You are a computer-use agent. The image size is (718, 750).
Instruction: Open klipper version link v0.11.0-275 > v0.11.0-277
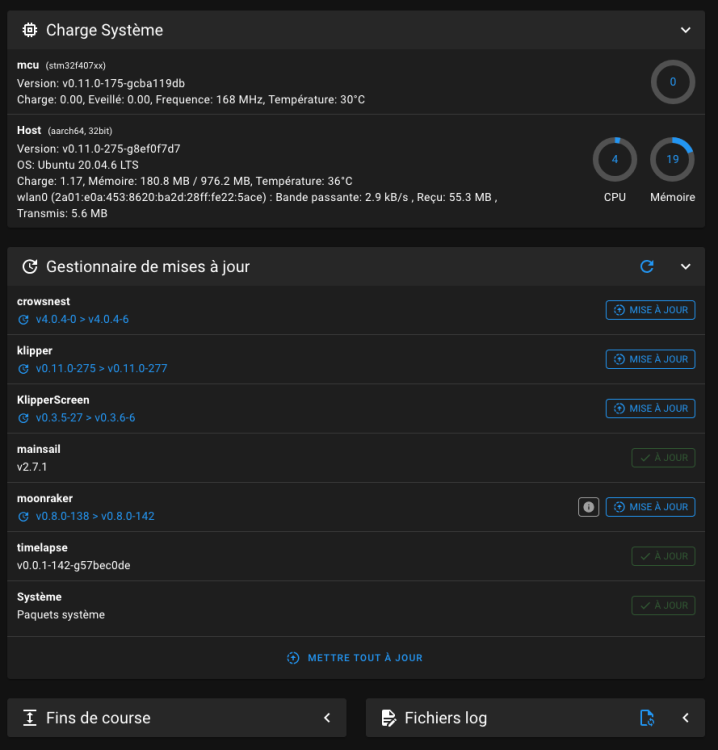[101, 369]
